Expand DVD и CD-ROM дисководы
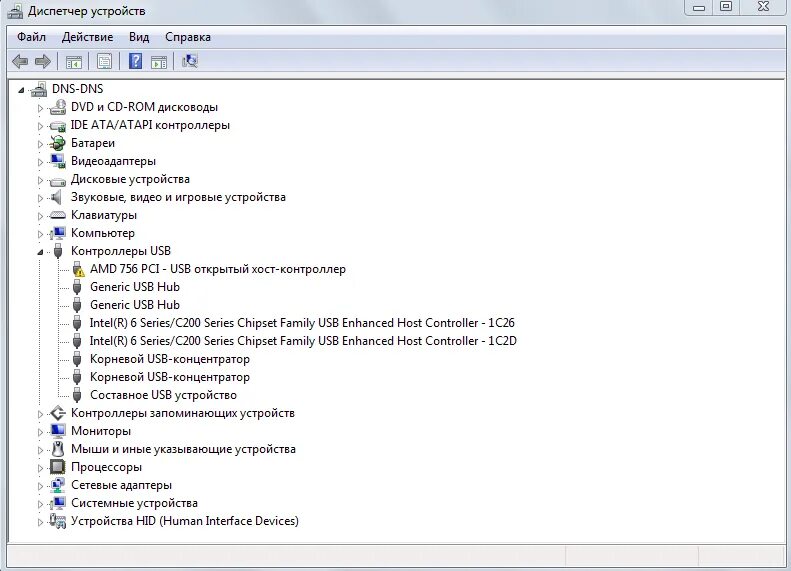This screenshot has height=571, width=791. [x=40, y=108]
